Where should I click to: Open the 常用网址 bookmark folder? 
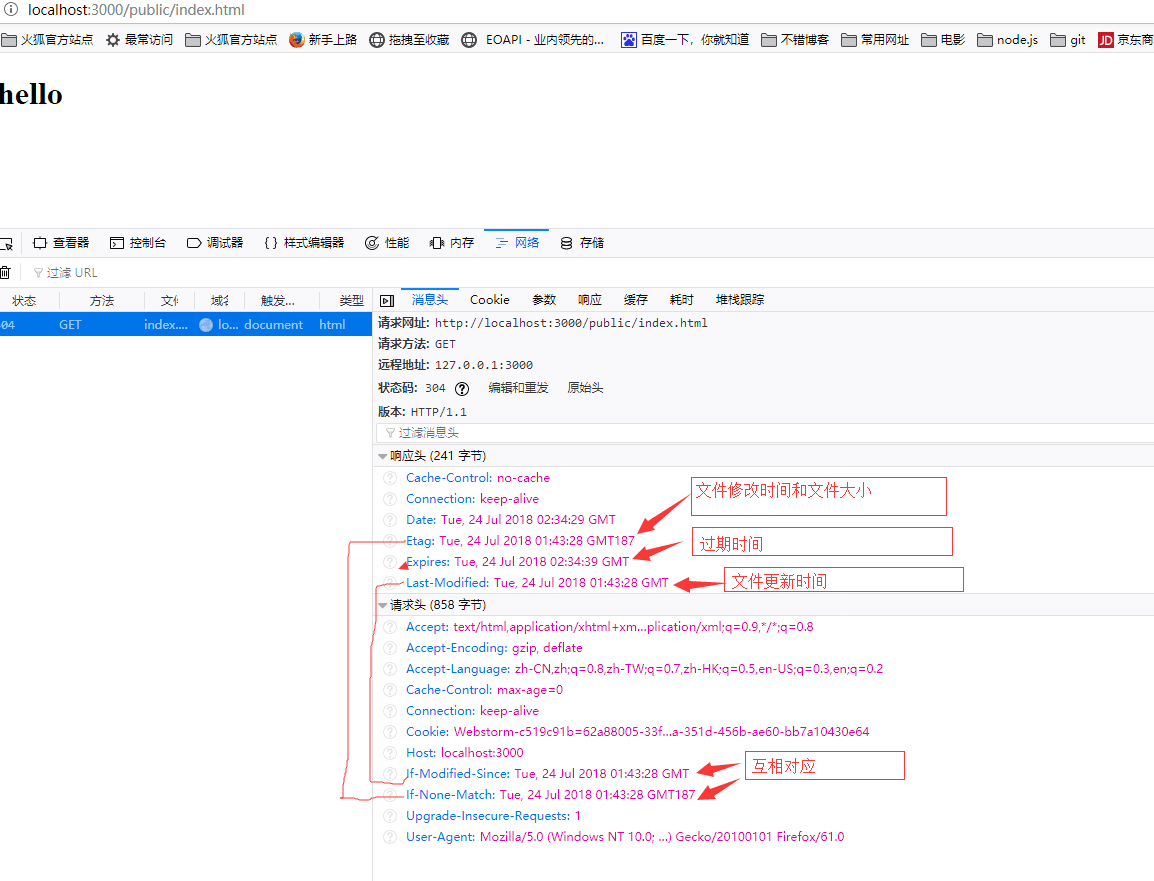[x=875, y=40]
